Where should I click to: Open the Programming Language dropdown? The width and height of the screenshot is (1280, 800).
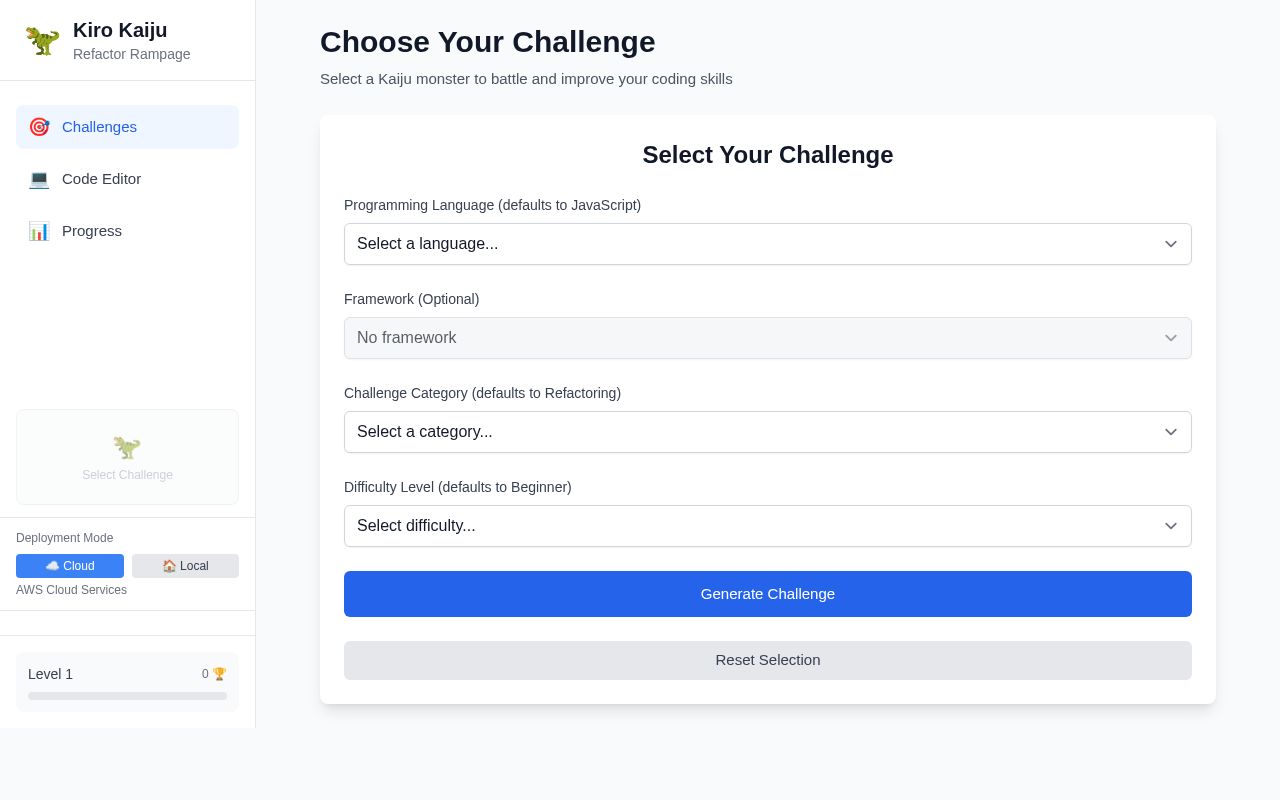click(x=768, y=244)
